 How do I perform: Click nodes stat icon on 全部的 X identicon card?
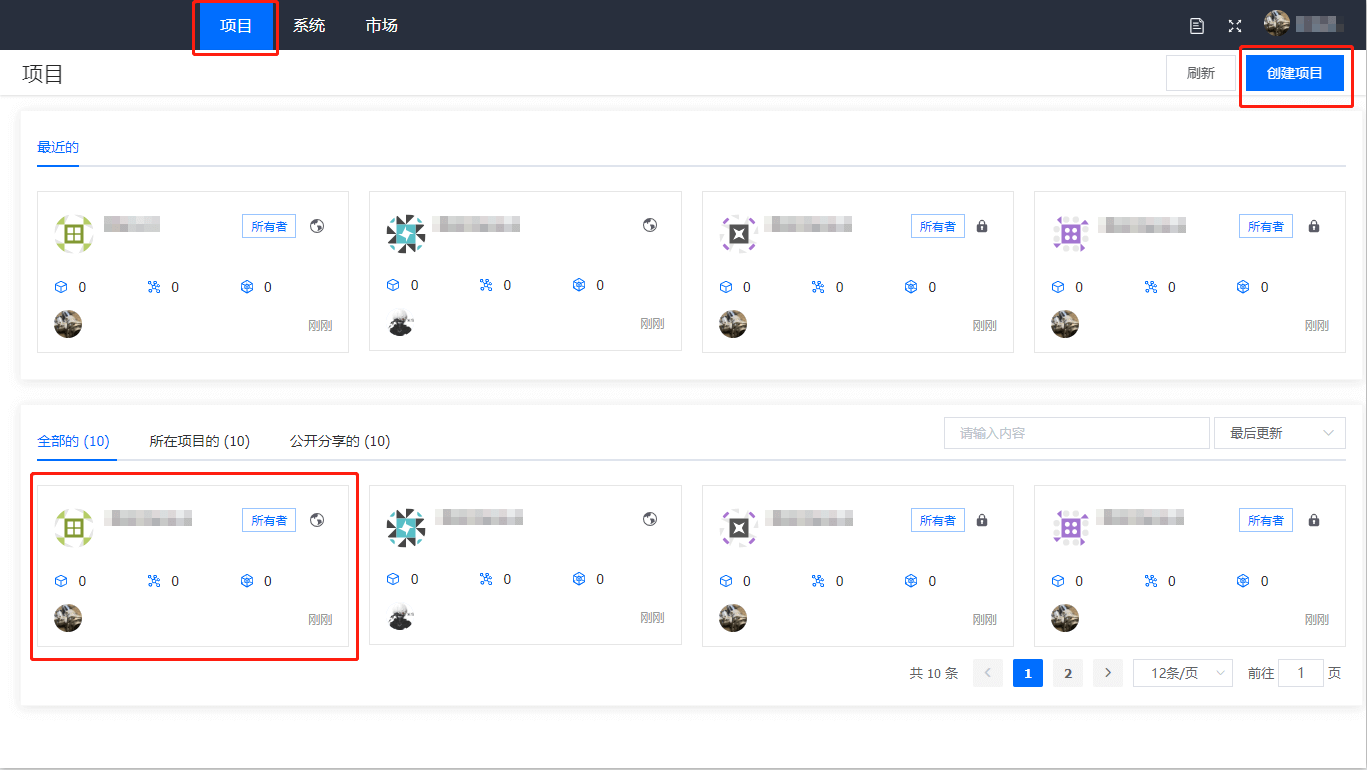point(818,581)
